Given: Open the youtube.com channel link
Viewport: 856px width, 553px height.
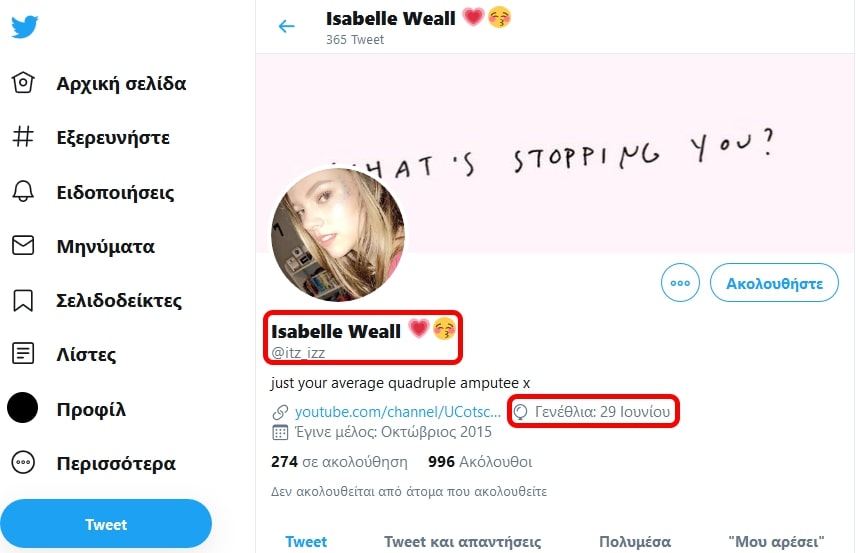Looking at the screenshot, I should coord(397,412).
